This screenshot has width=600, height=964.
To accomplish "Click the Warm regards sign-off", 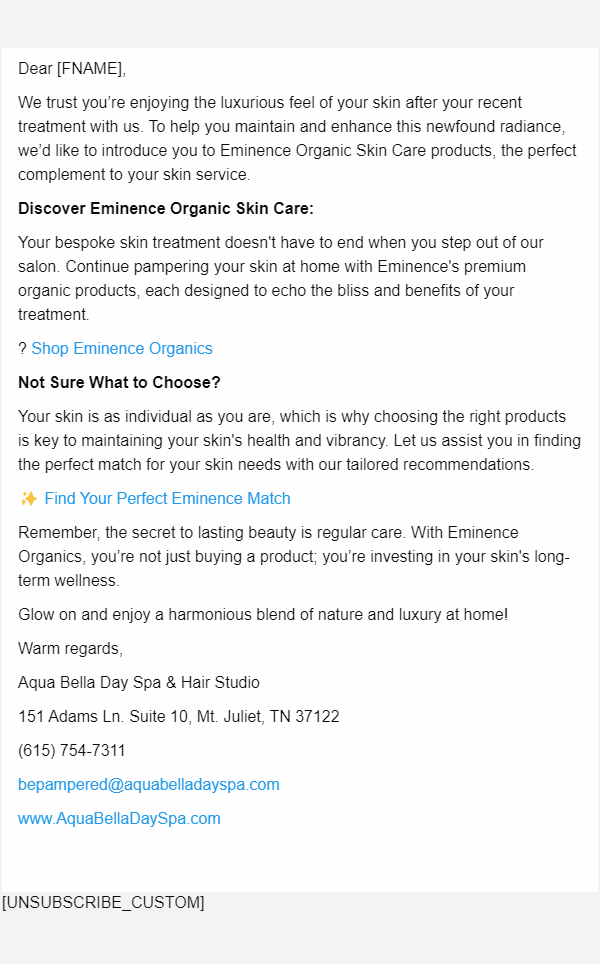I will (70, 649).
